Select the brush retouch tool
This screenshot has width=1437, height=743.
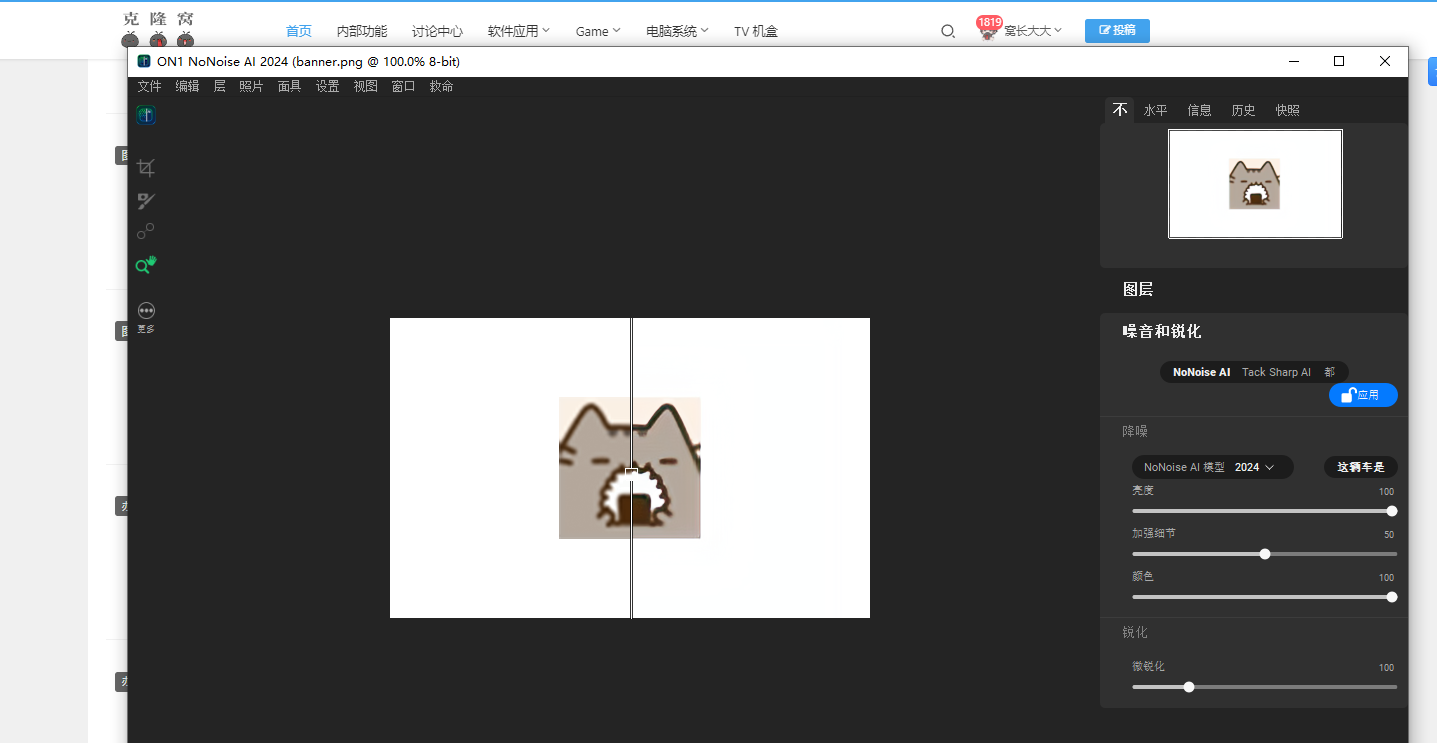click(x=146, y=200)
